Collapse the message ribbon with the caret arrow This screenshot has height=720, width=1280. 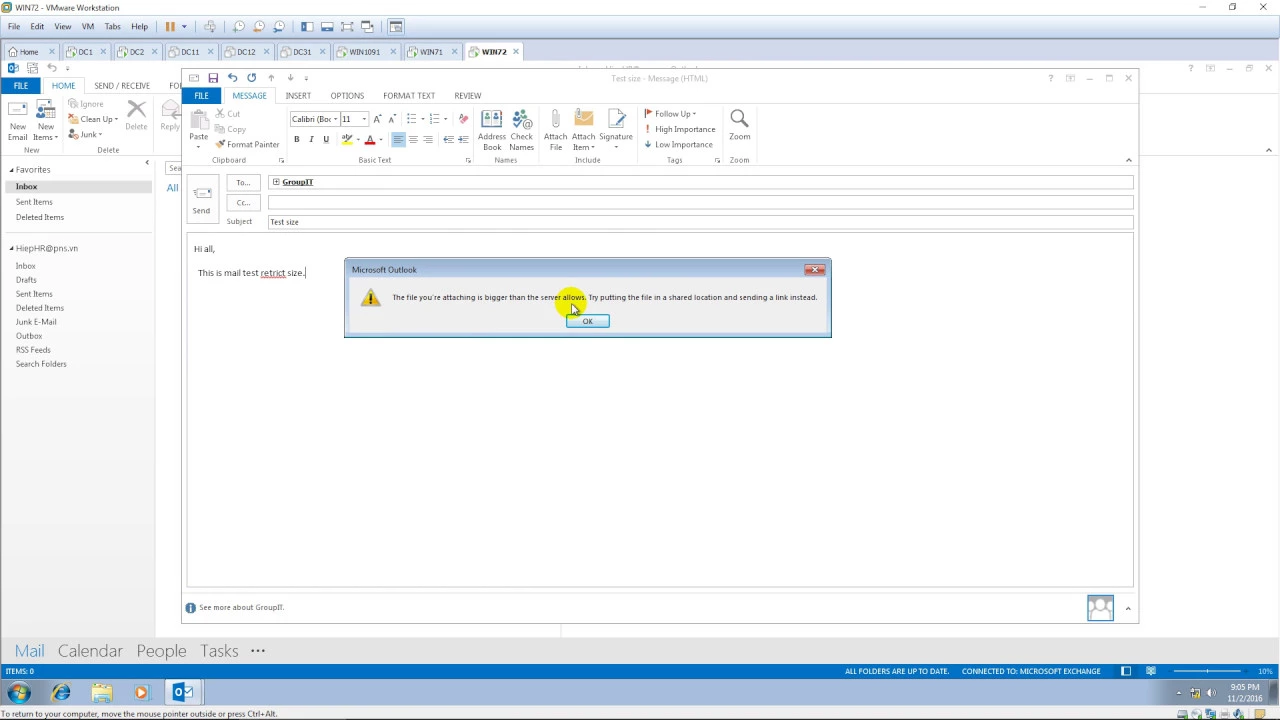(1129, 160)
